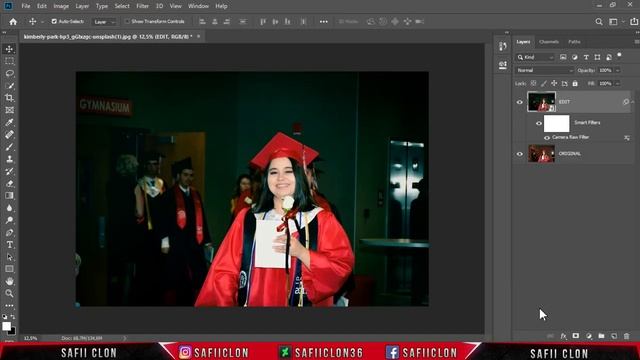This screenshot has height=360, width=640.
Task: Create a new layer
Action: [x=614, y=336]
